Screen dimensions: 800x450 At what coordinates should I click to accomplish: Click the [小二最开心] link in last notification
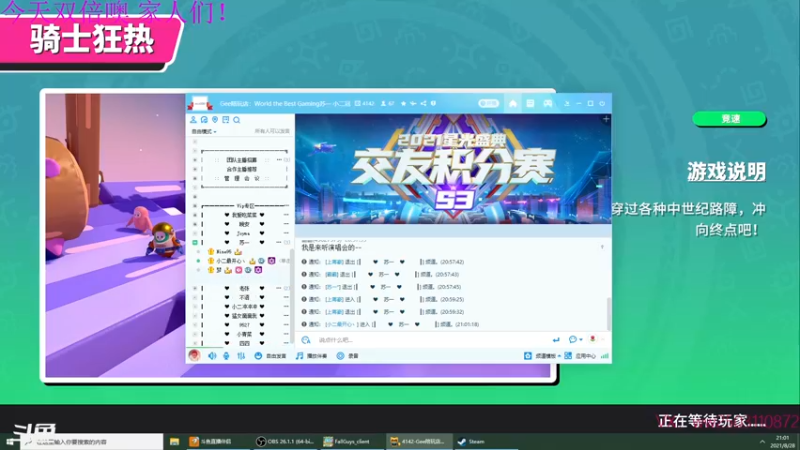(341, 324)
